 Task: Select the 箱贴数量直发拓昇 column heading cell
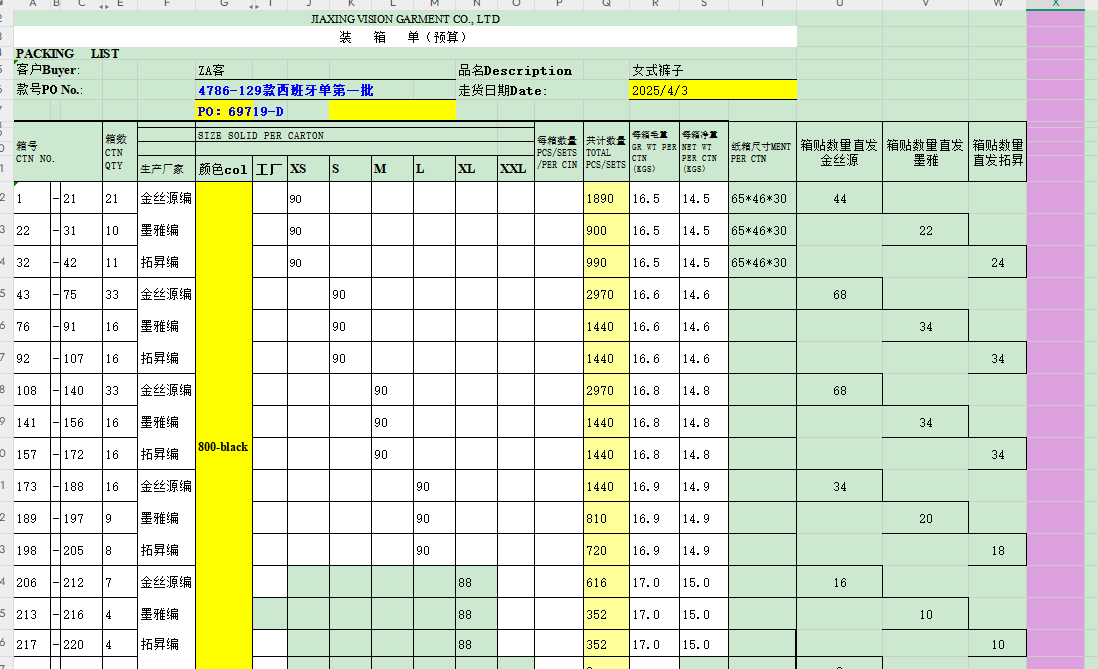coord(997,153)
